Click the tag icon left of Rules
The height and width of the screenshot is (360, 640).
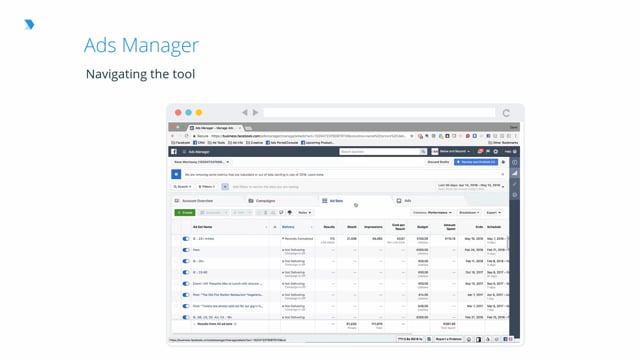[290, 213]
